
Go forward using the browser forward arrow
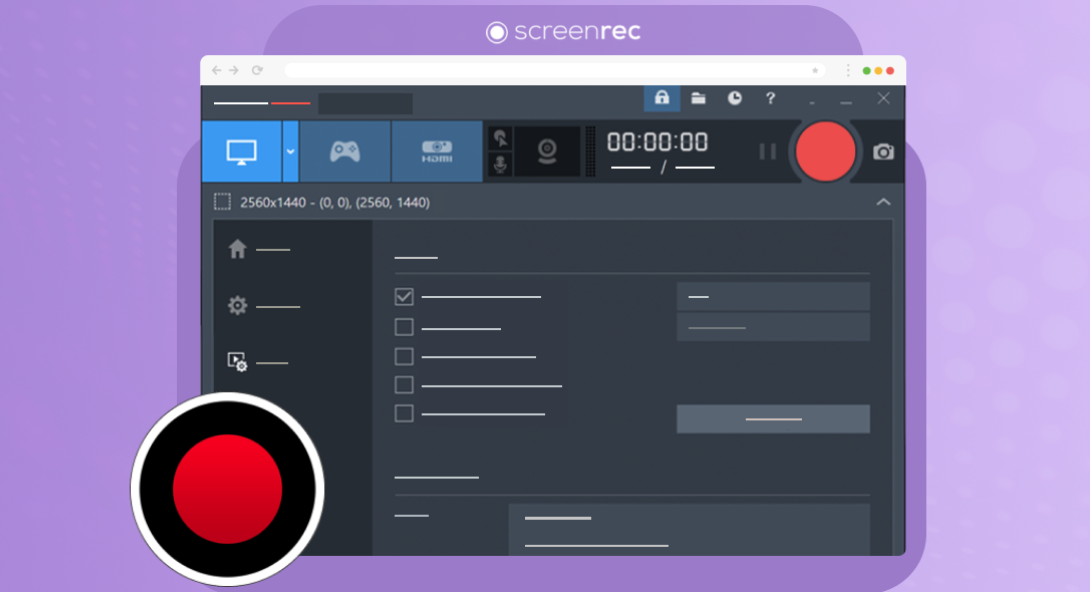point(234,70)
